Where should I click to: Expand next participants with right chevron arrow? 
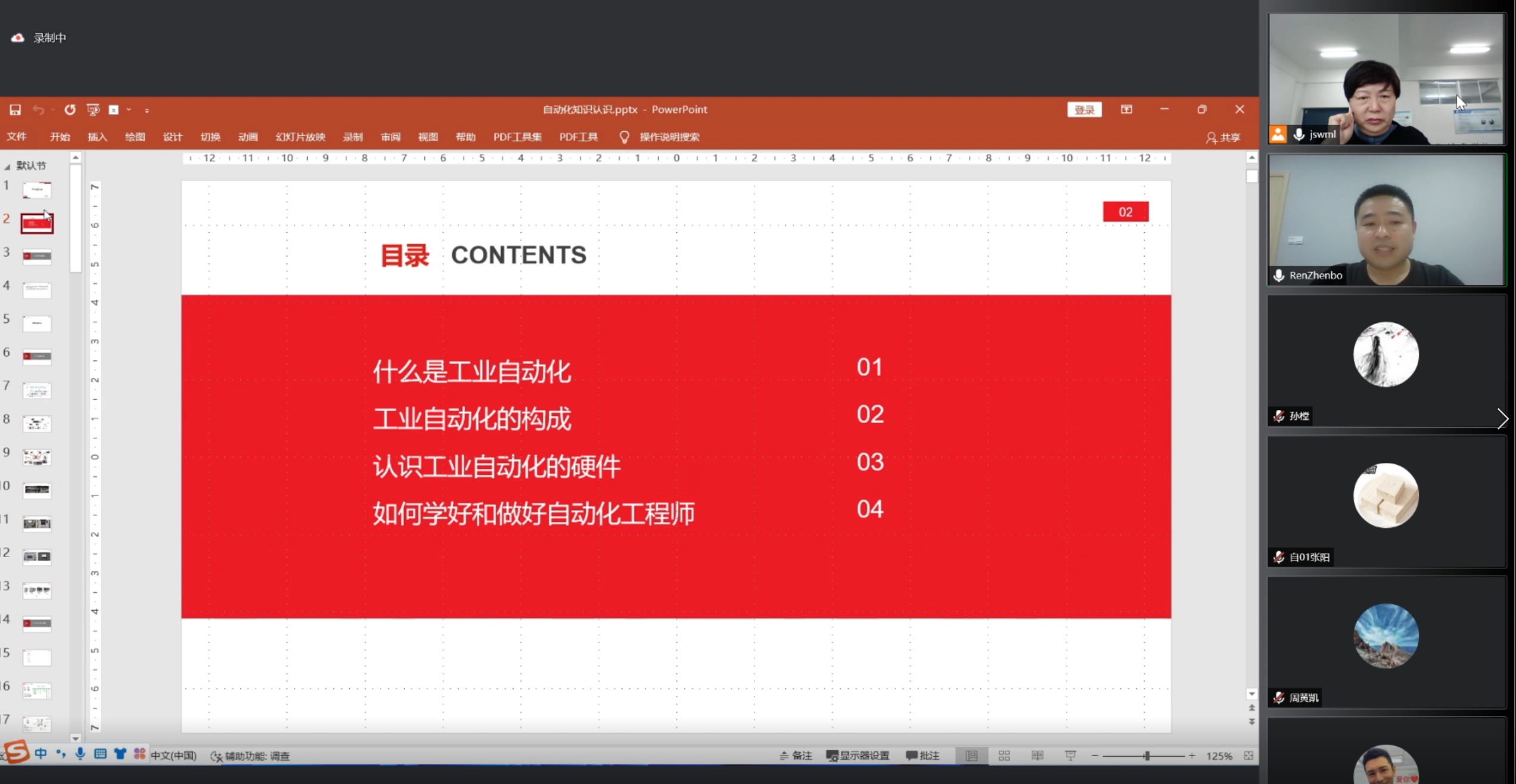pos(1502,418)
